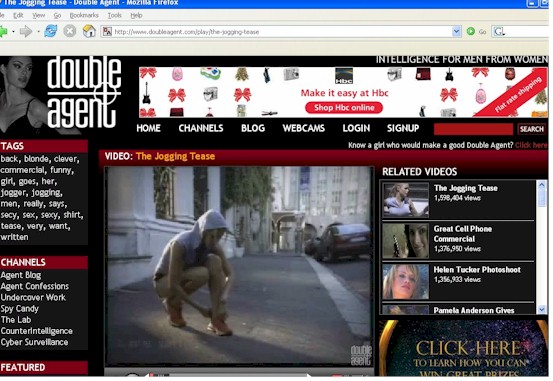Click related videos scrollbar up arrow
553x381 pixels.
tap(542, 185)
